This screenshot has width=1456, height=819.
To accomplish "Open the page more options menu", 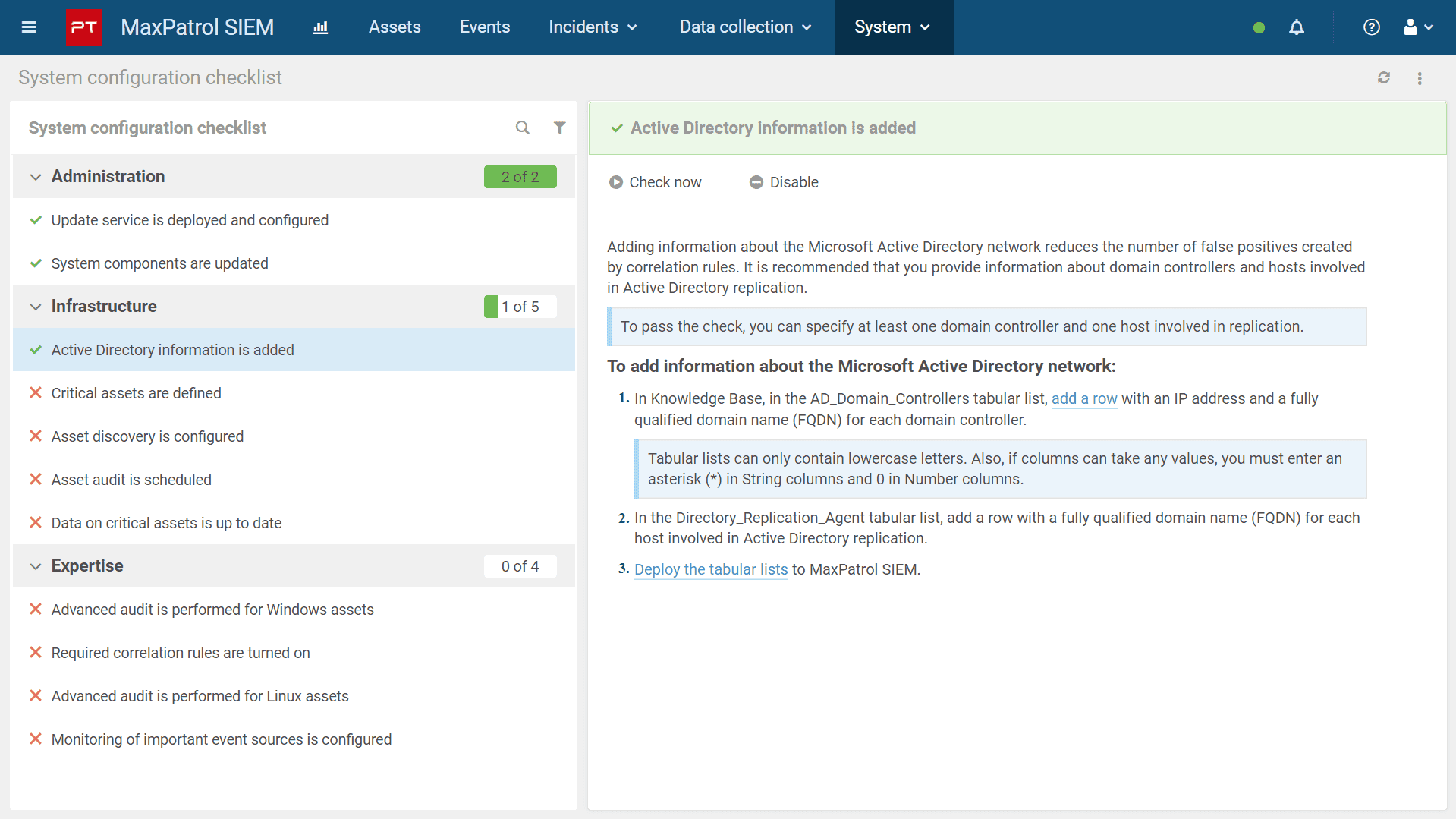I will [x=1420, y=78].
